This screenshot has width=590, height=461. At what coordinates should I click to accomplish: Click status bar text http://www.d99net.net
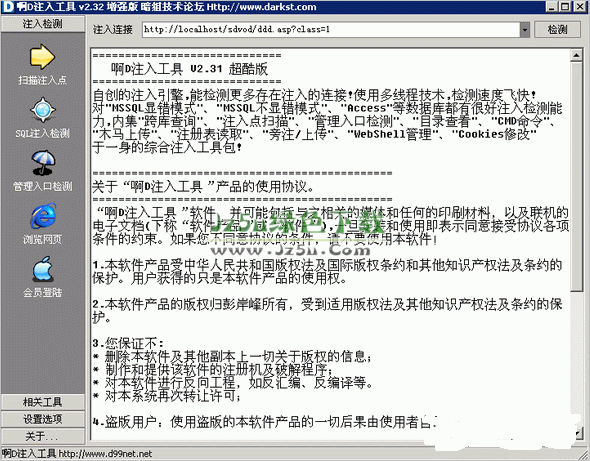point(105,454)
